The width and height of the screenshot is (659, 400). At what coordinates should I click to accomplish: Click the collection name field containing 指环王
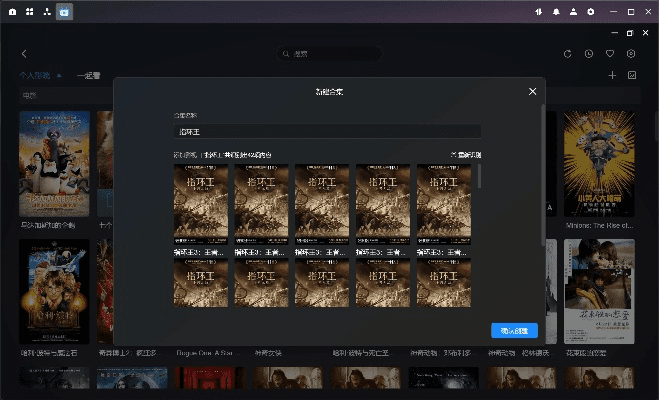326,131
